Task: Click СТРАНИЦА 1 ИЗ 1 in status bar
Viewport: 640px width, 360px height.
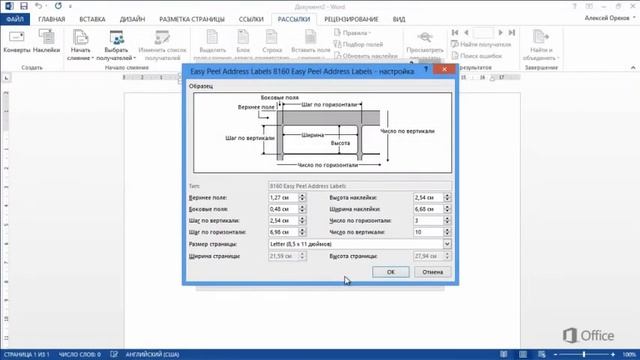Action: [26, 354]
